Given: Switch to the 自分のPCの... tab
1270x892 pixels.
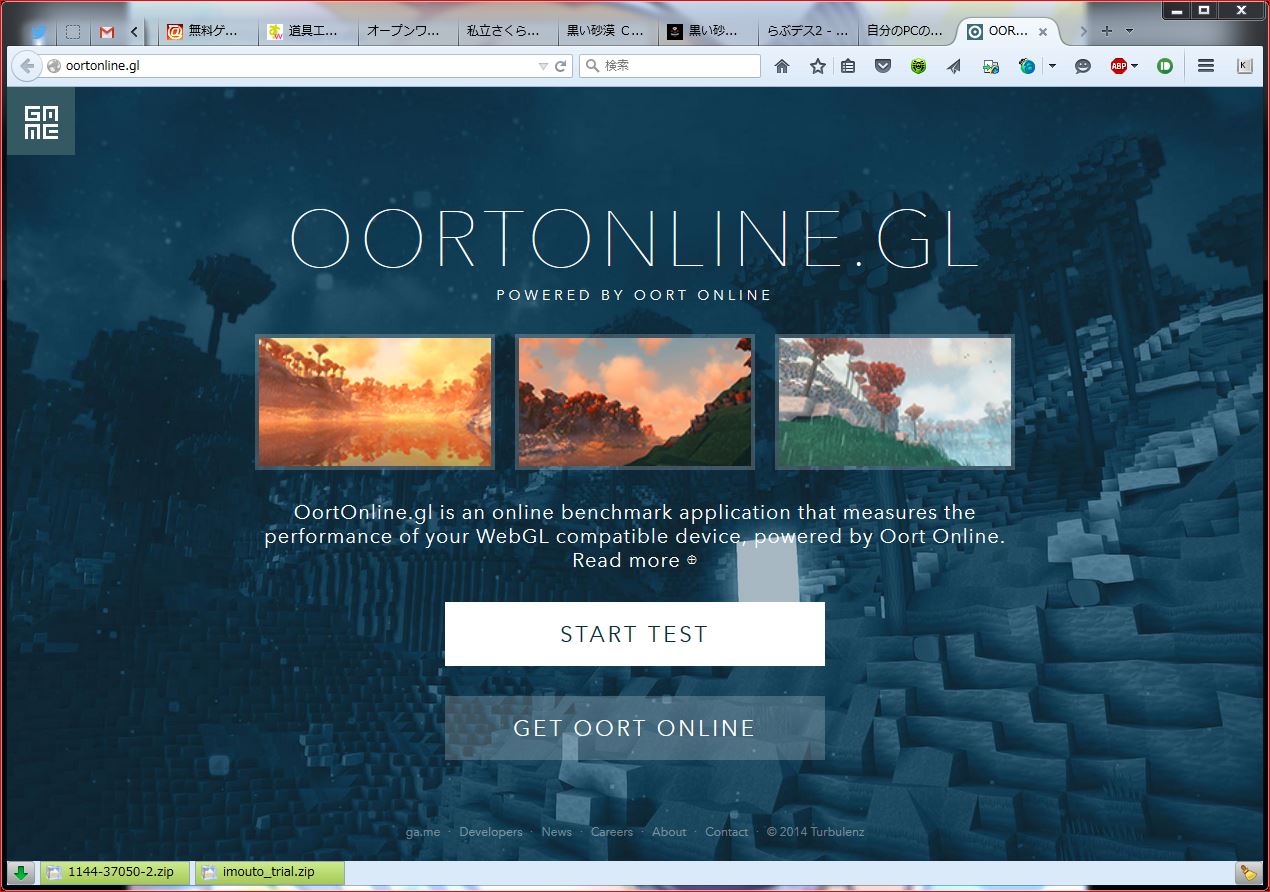Looking at the screenshot, I should [908, 32].
